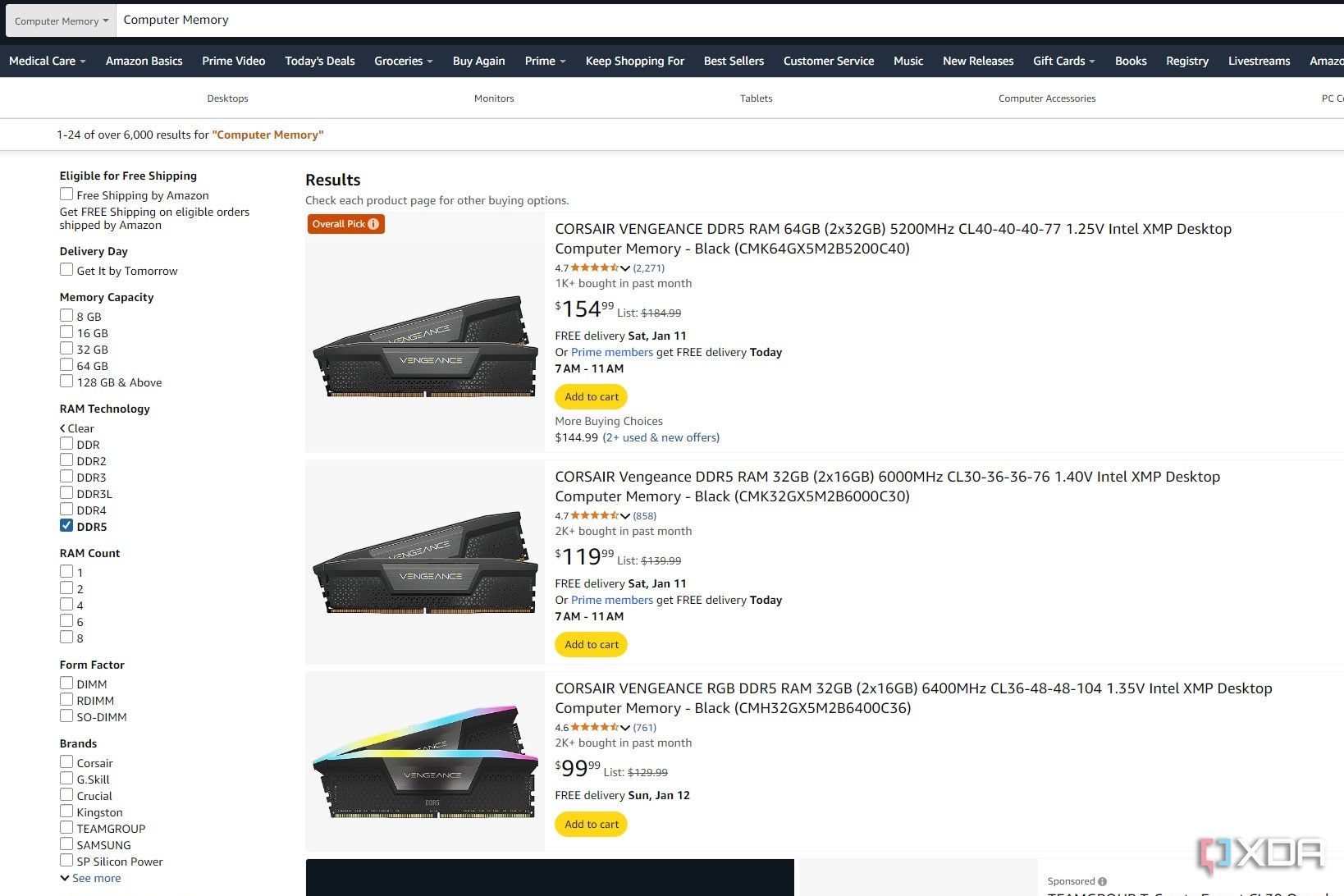Go to Monitors subcategory
Image resolution: width=1344 pixels, height=896 pixels.
[x=494, y=98]
